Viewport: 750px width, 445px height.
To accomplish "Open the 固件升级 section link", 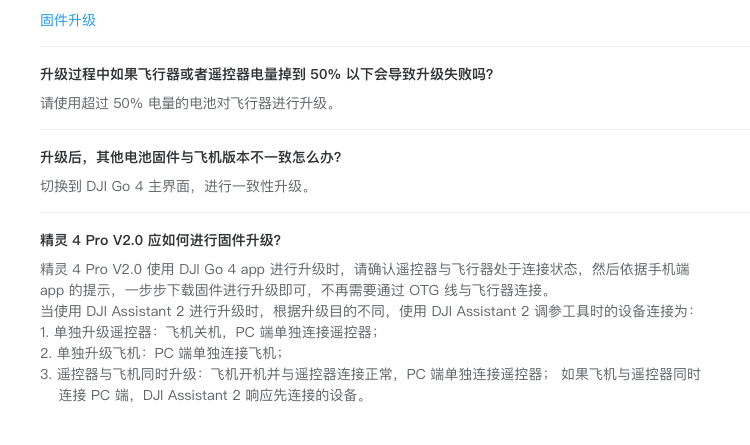I will pyautogui.click(x=68, y=20).
